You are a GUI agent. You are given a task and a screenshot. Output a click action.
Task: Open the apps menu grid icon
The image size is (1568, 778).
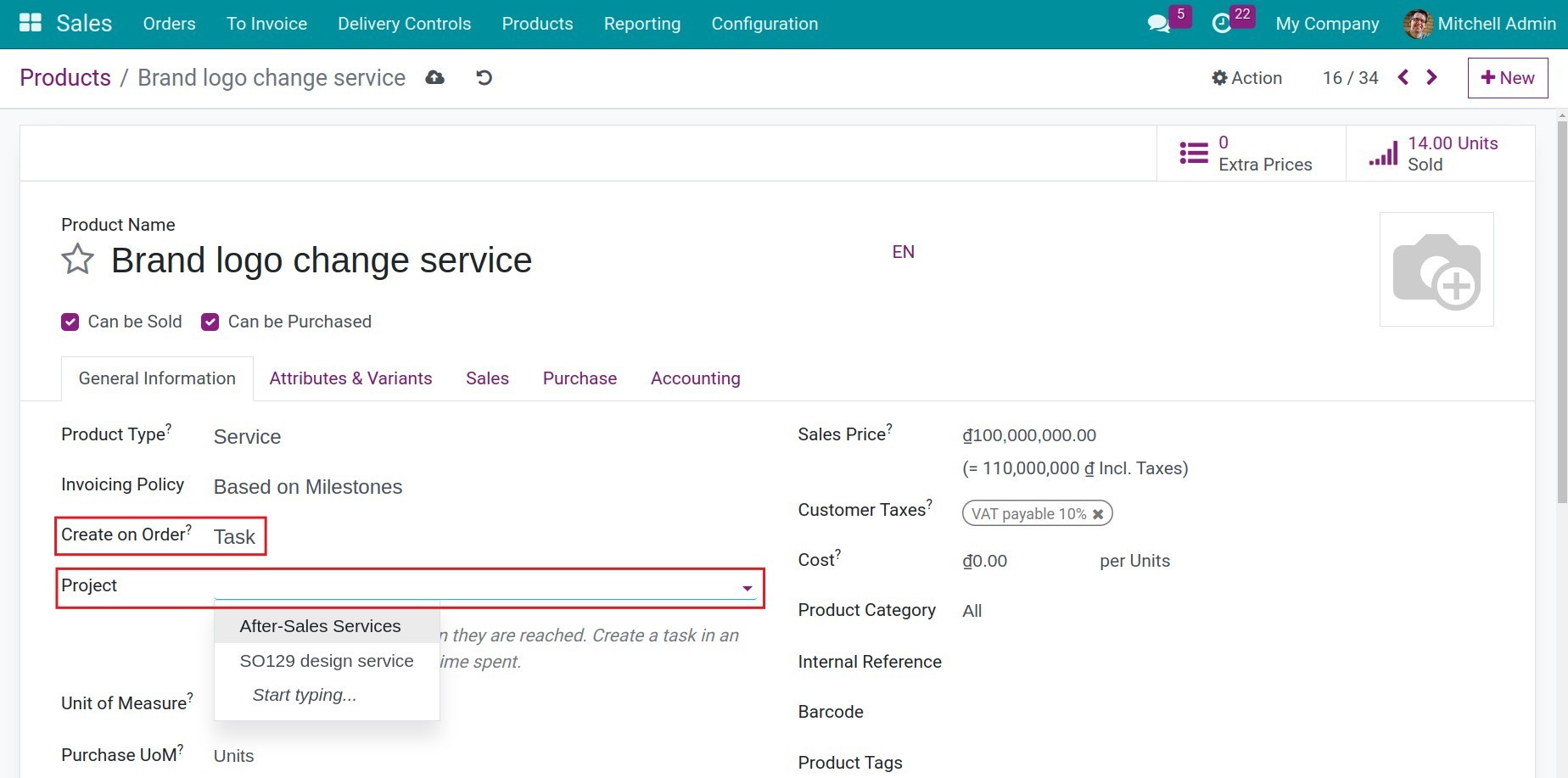[x=29, y=23]
